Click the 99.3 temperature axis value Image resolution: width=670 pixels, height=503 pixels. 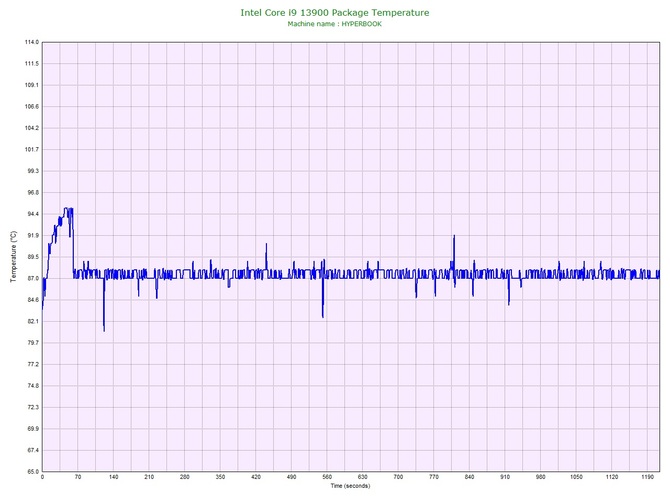pyautogui.click(x=32, y=171)
